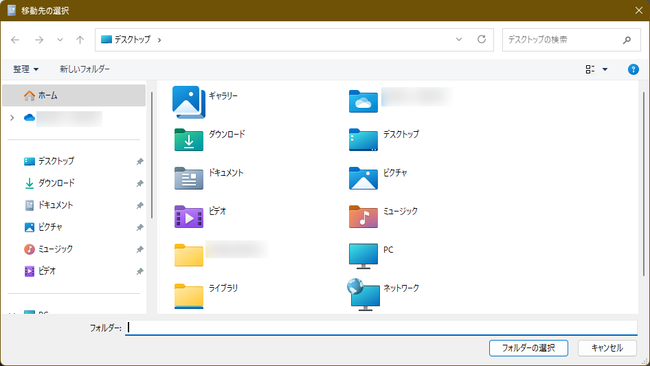Select the PC monitor icon
650x366 pixels.
[363, 256]
